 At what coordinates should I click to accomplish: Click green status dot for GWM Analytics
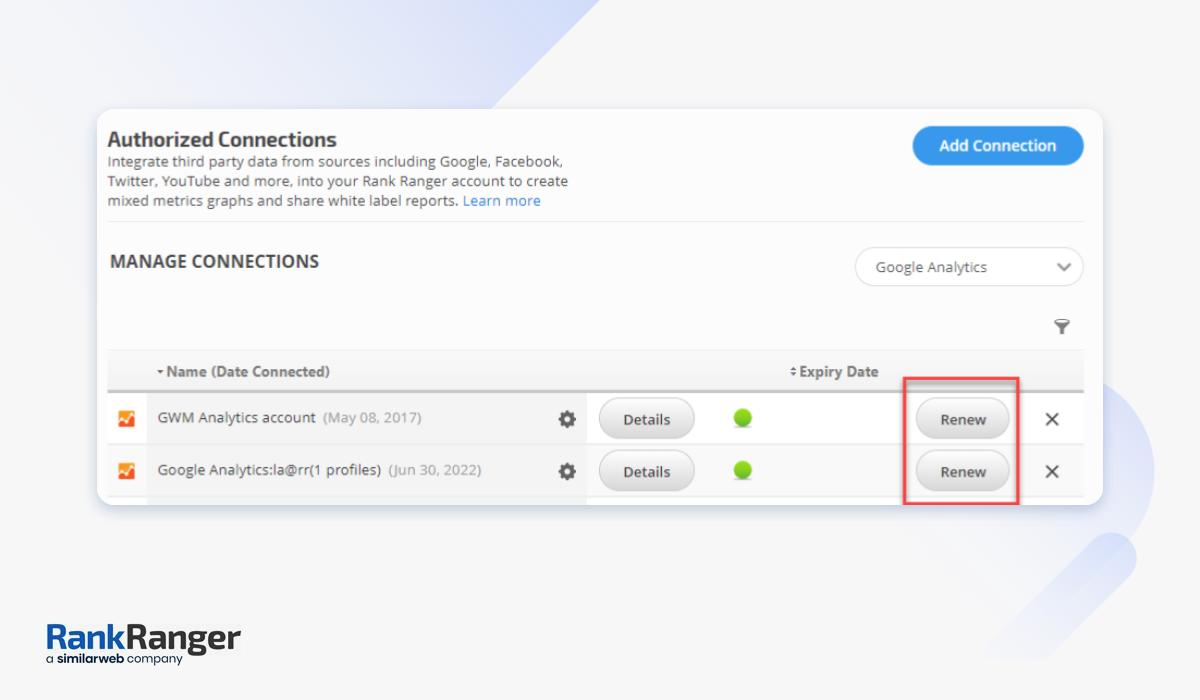(x=742, y=418)
